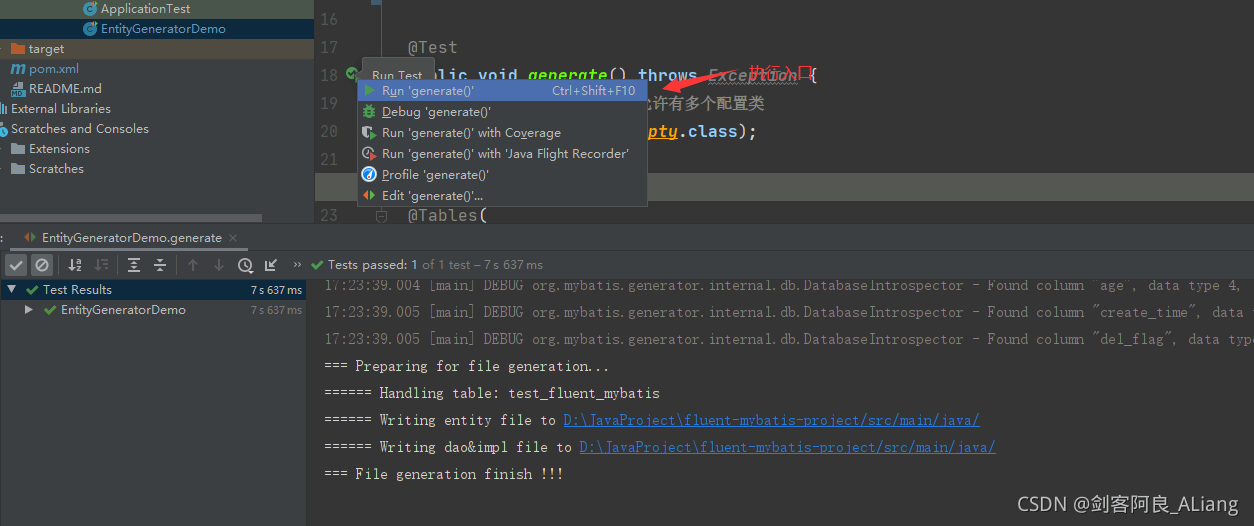Screen dimensions: 1254x526
Task: Click import tests from file icon
Action: click(271, 265)
